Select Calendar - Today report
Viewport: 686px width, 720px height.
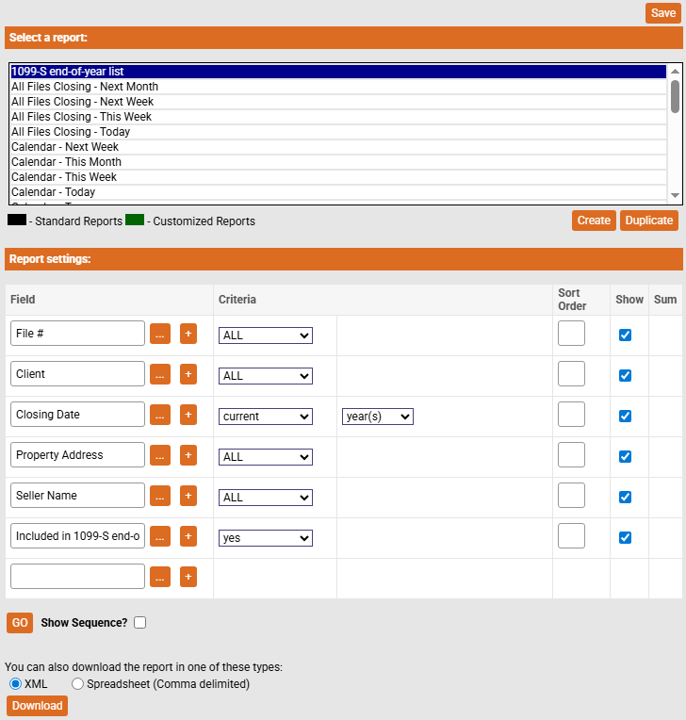pyautogui.click(x=338, y=192)
